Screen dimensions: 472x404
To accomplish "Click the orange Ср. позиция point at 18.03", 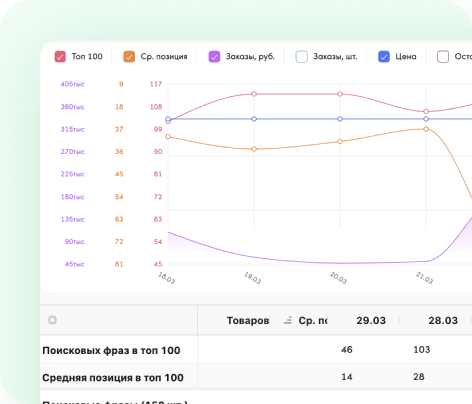I will pyautogui.click(x=168, y=136).
